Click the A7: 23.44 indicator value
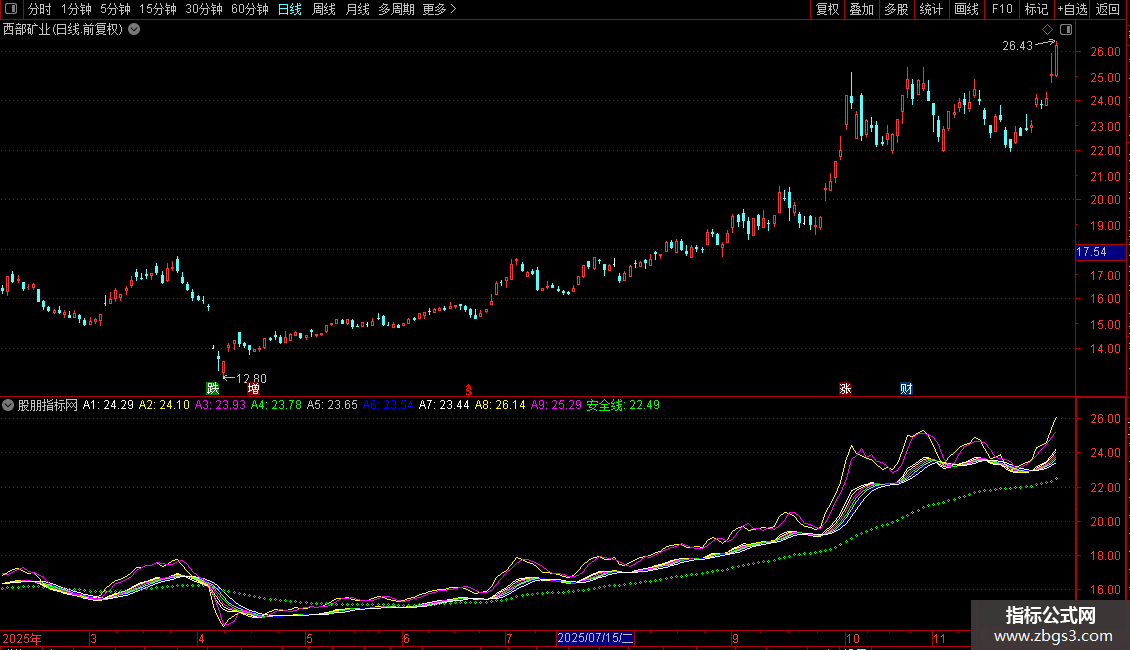This screenshot has height=650, width=1130. (444, 405)
